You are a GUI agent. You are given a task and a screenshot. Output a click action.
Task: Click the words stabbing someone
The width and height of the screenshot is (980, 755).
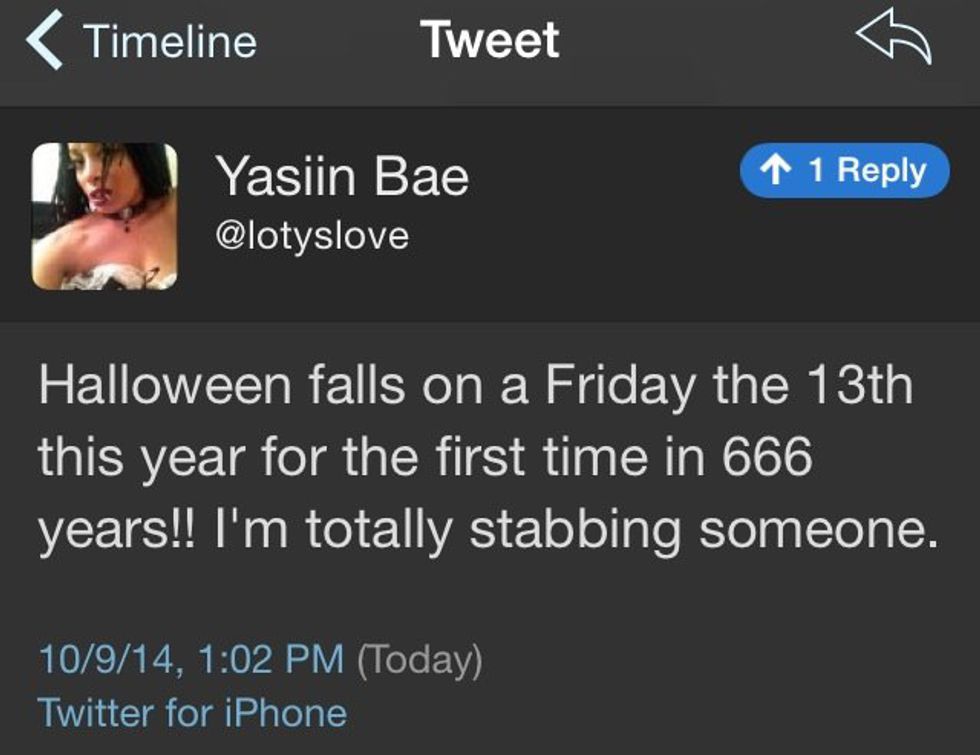coord(705,531)
